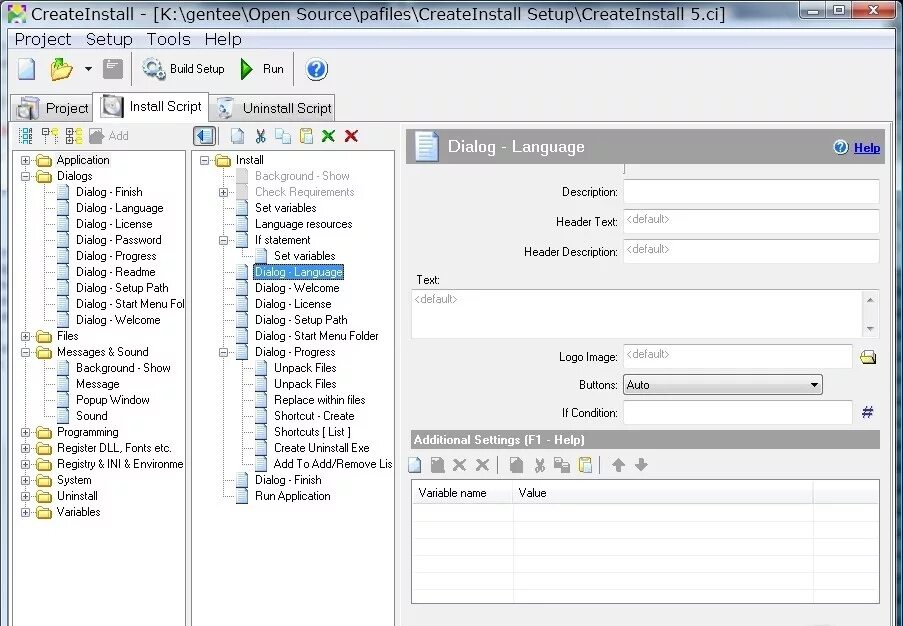Viewport: 903px width, 626px height.
Task: Expand the Application folder
Action: [x=25, y=160]
